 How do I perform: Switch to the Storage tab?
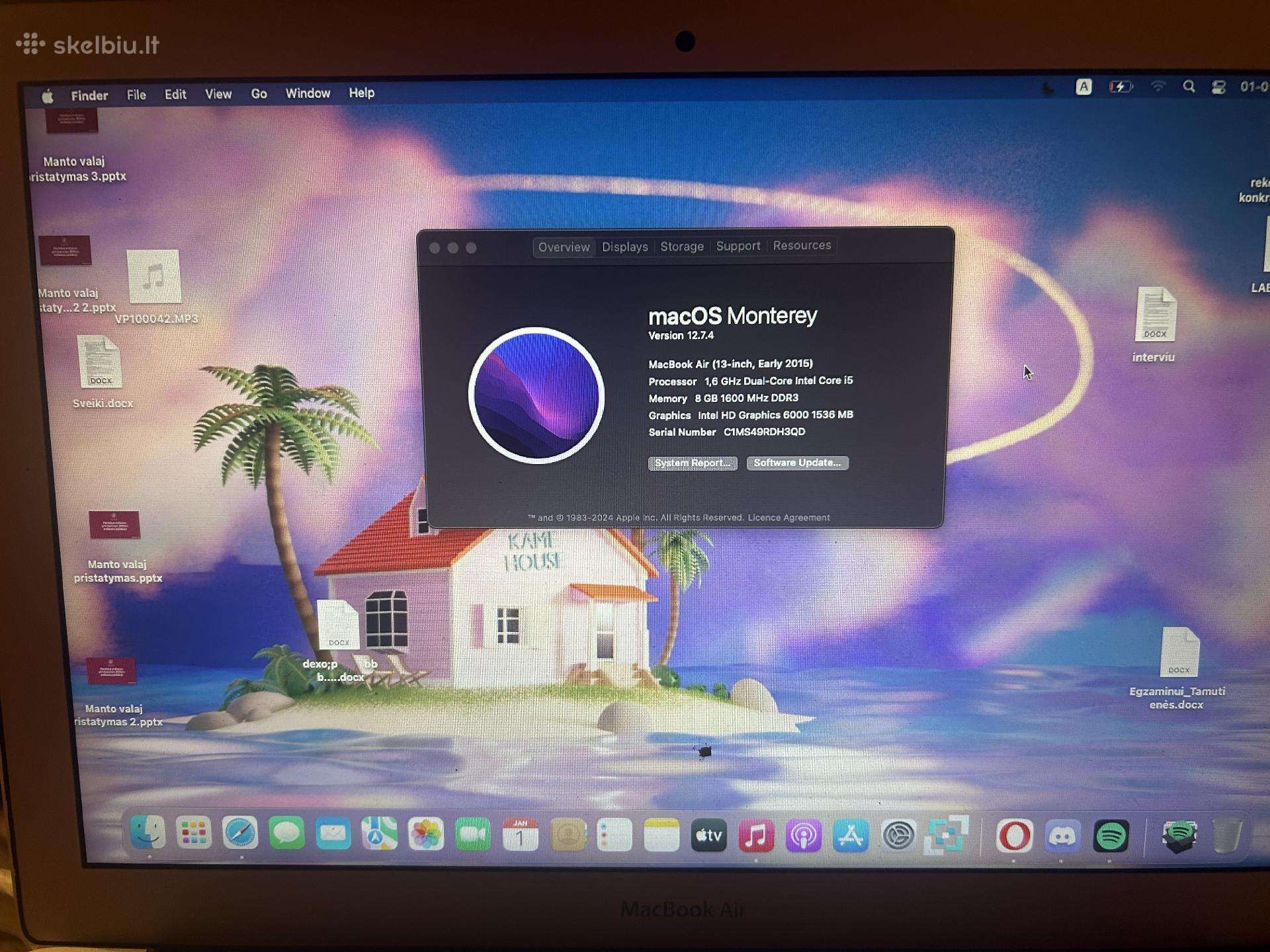[x=682, y=247]
